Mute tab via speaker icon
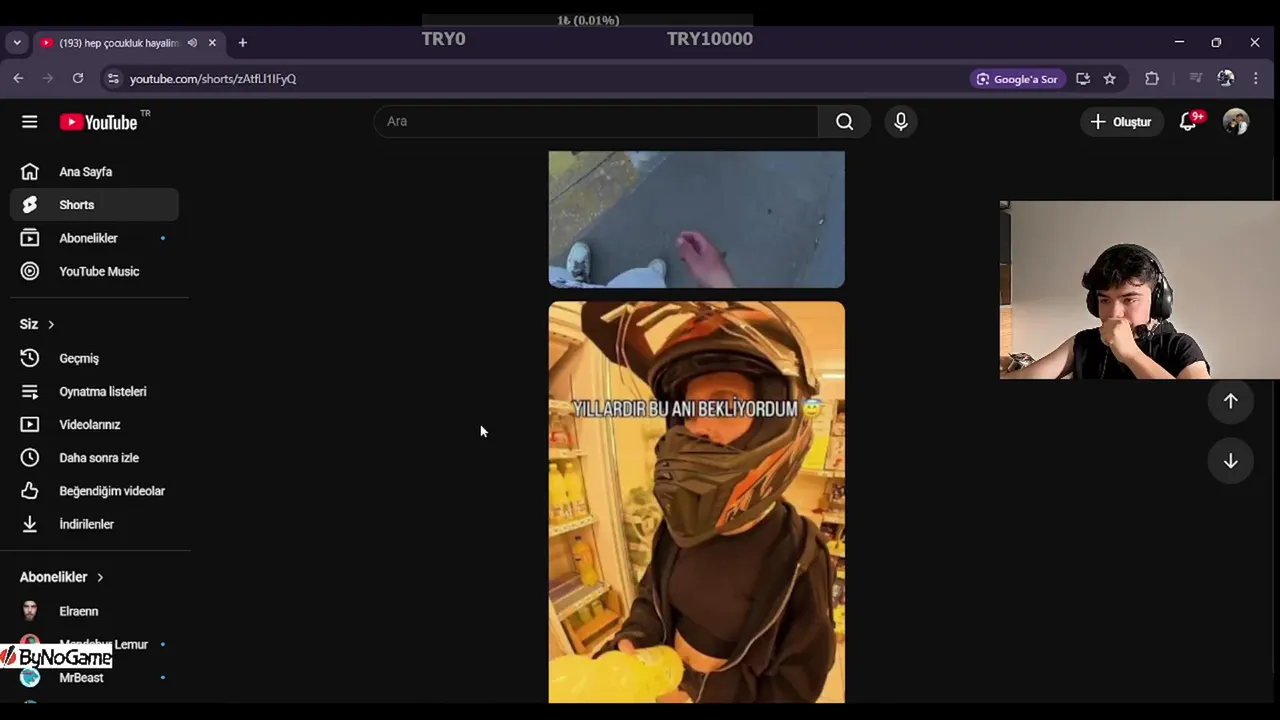Image resolution: width=1280 pixels, height=720 pixels. point(192,43)
